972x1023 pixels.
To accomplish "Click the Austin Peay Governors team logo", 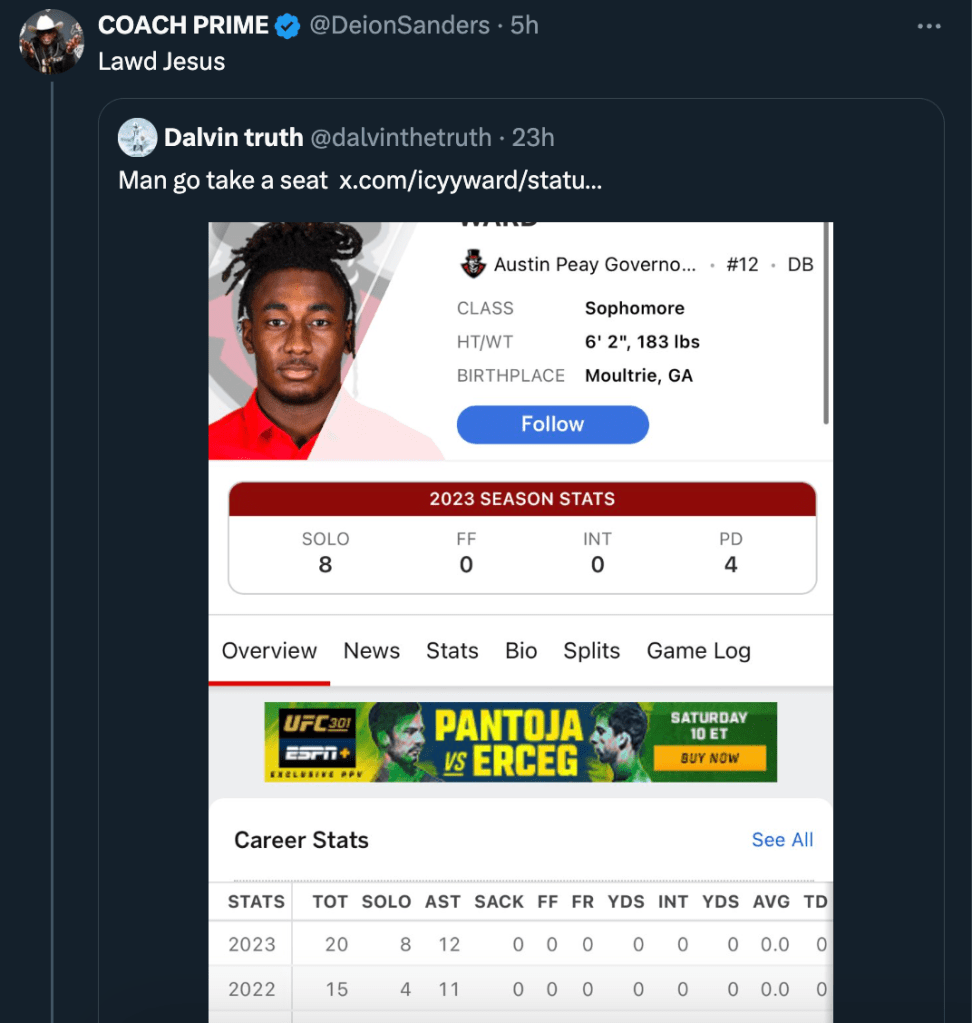I will (x=472, y=265).
